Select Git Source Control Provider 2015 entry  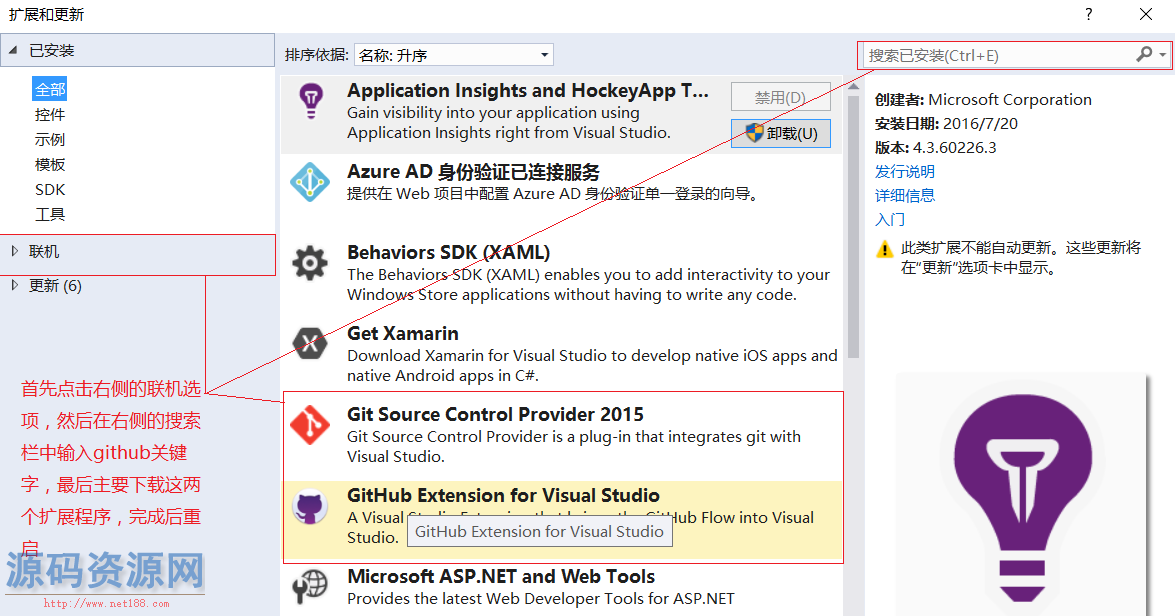[561, 436]
